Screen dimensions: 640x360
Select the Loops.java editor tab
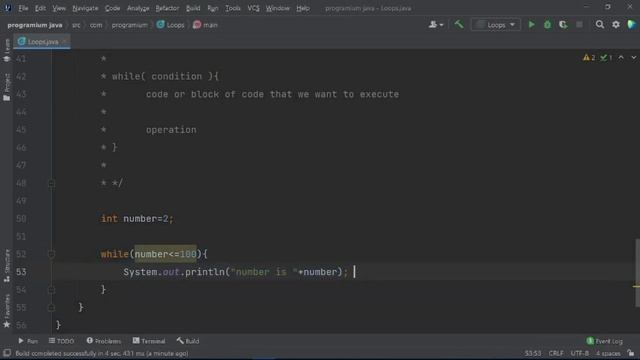pyautogui.click(x=42, y=42)
